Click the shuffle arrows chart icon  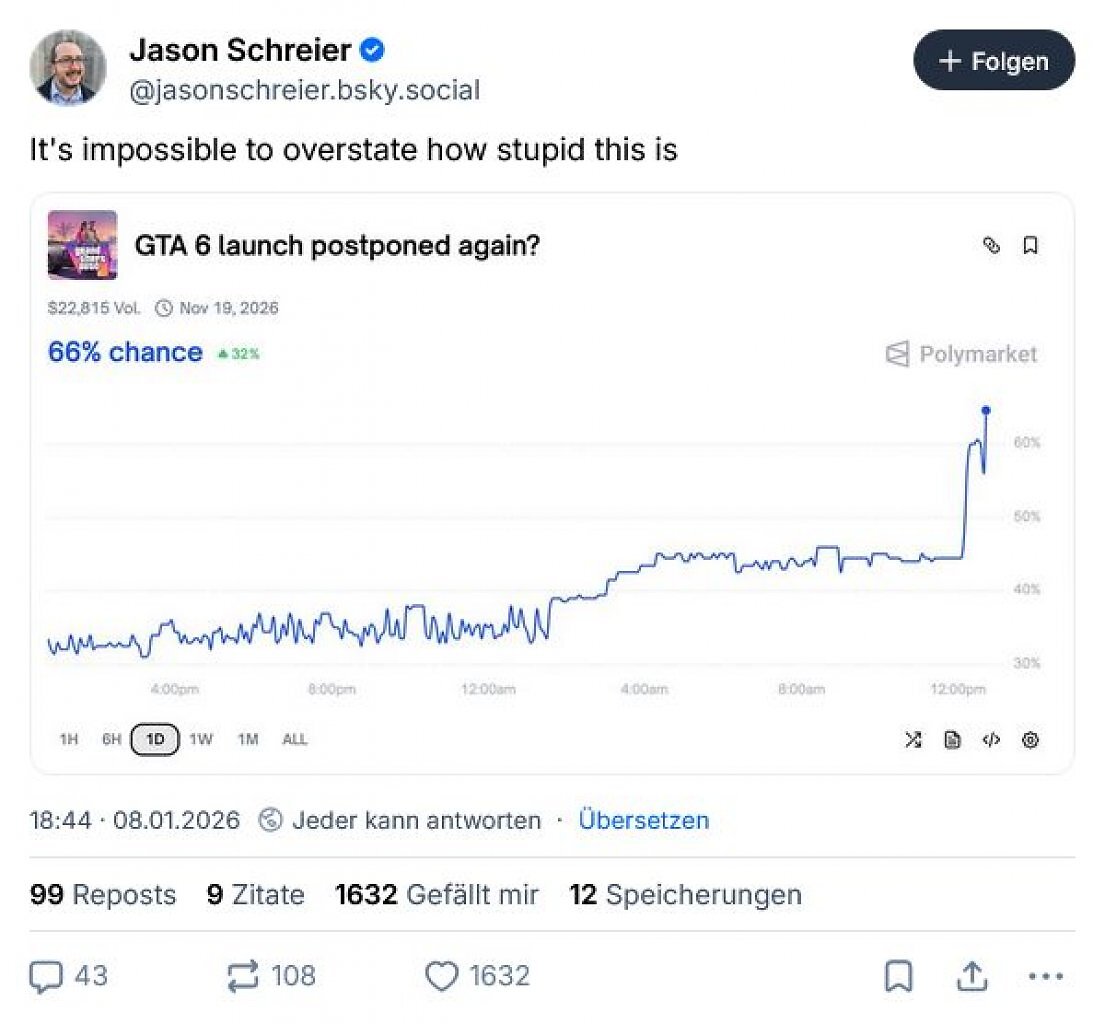coord(913,739)
